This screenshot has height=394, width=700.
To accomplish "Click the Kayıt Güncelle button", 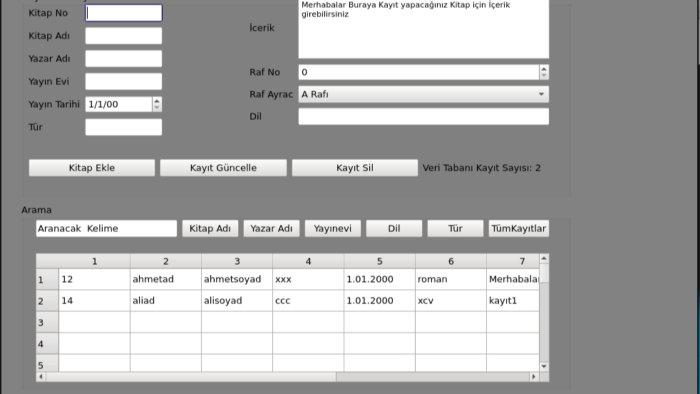I will click(223, 168).
